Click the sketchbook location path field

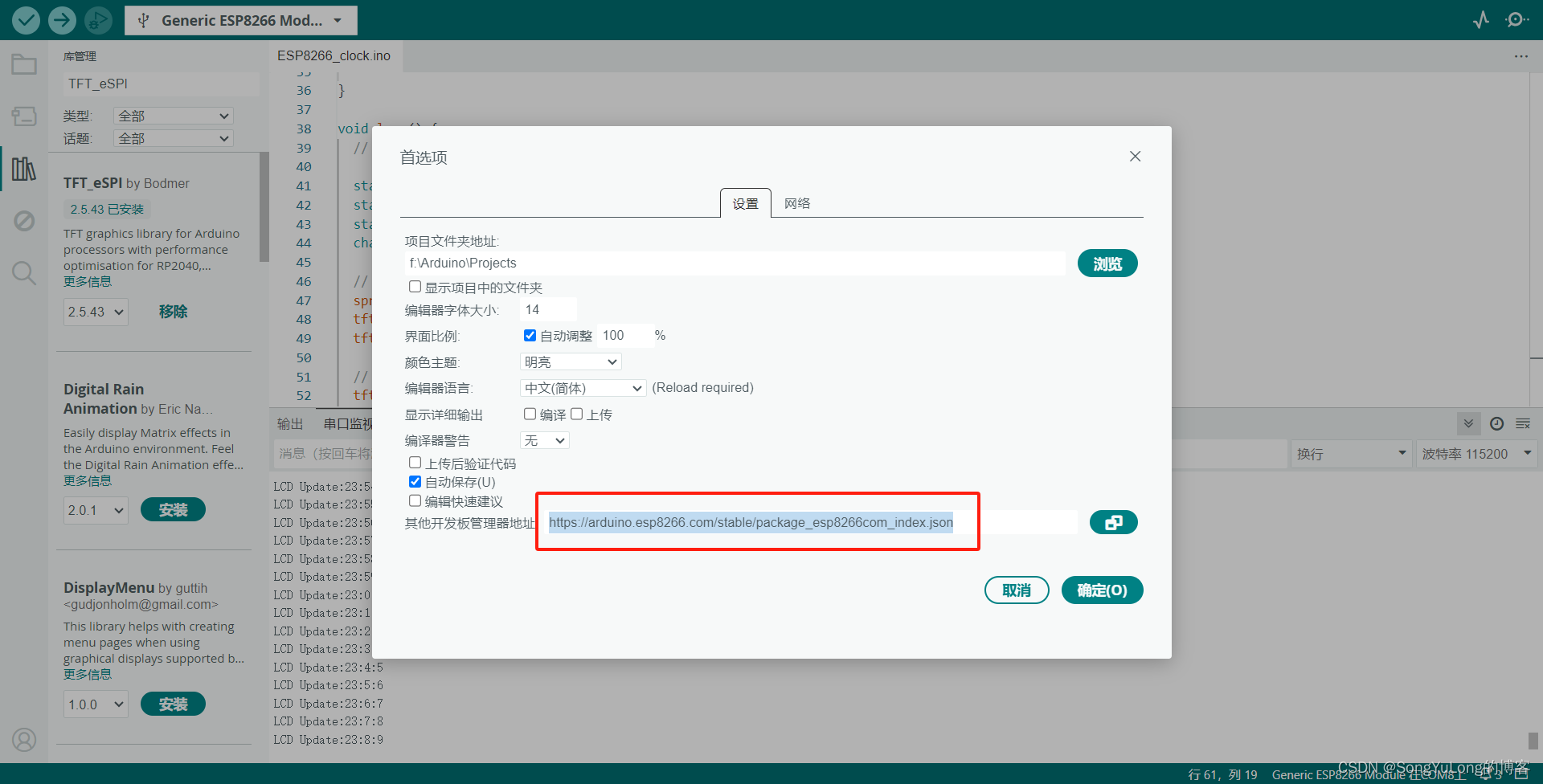click(x=735, y=263)
